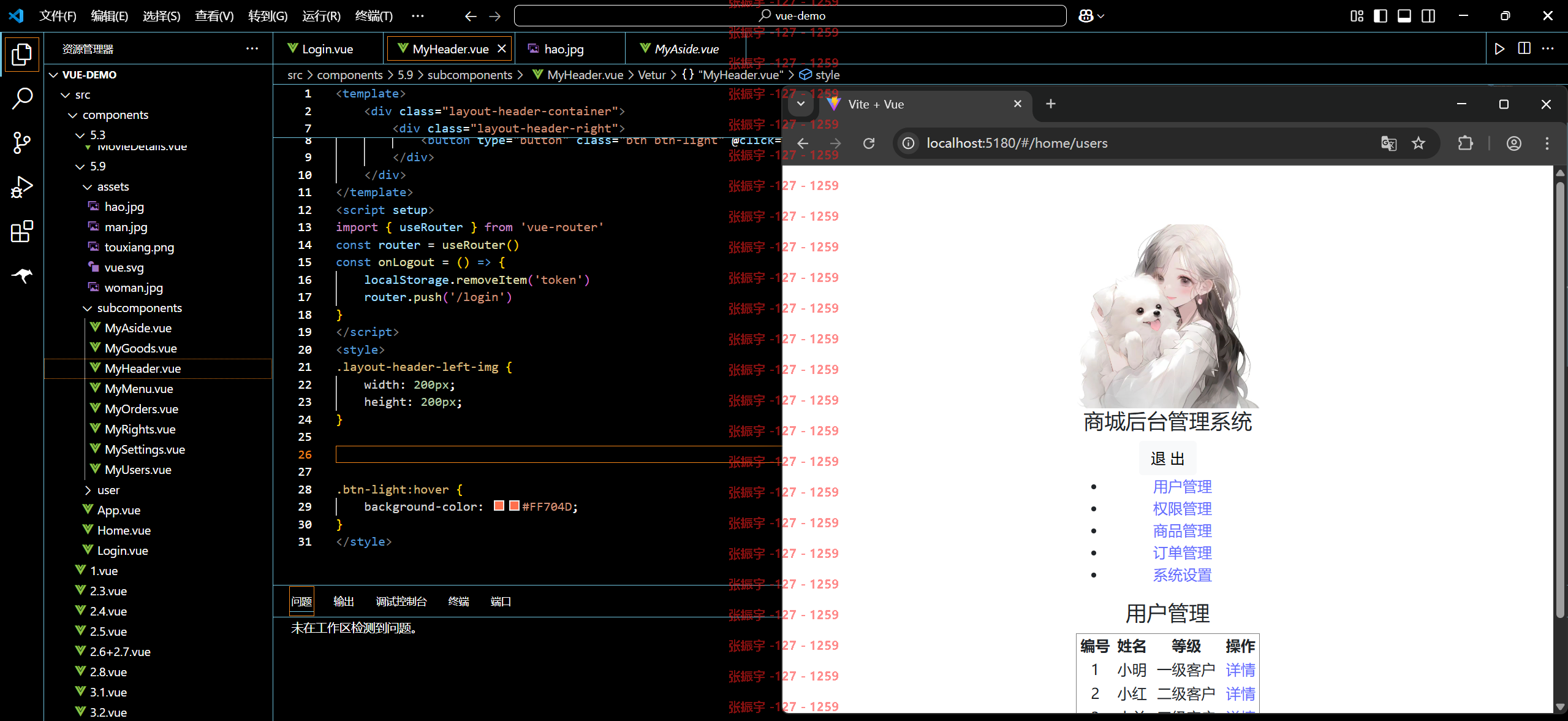Open the browser tab search dropdown
The width and height of the screenshot is (1568, 721).
coord(801,104)
